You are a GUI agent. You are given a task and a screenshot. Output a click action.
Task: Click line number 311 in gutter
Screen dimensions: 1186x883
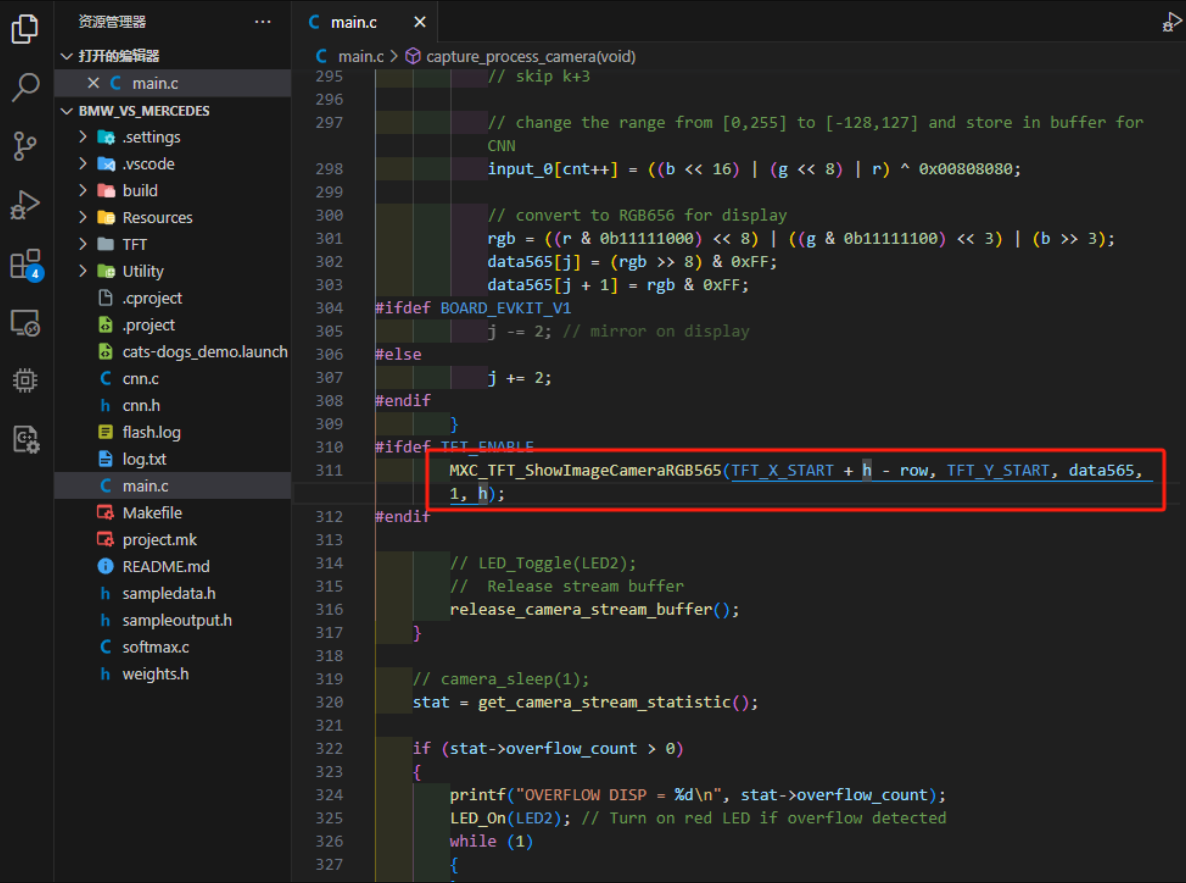click(329, 471)
